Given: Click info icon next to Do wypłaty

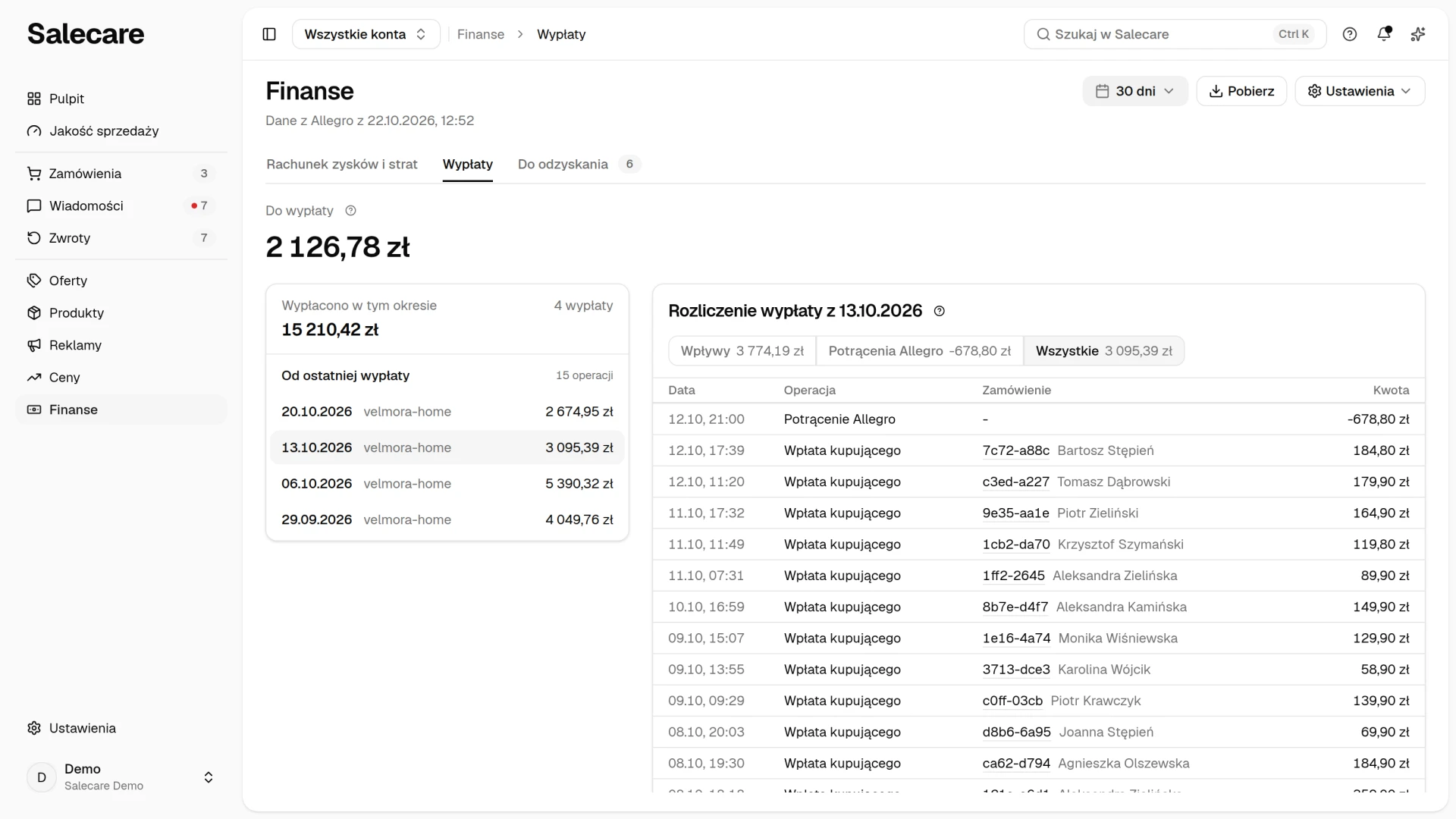Looking at the screenshot, I should (x=350, y=211).
